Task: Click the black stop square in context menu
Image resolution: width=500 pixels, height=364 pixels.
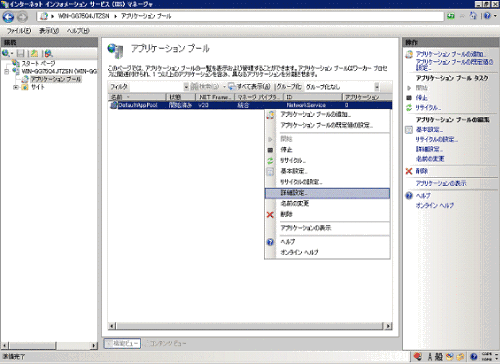Action: tap(270, 150)
